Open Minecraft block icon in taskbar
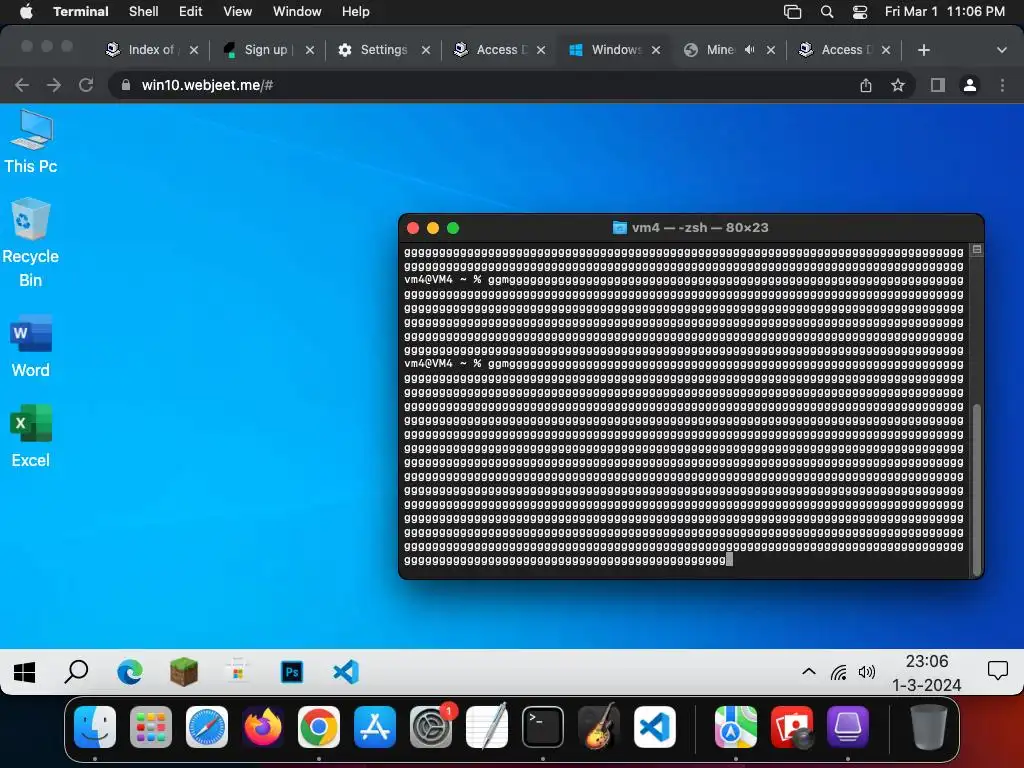The height and width of the screenshot is (768, 1024). click(x=184, y=672)
